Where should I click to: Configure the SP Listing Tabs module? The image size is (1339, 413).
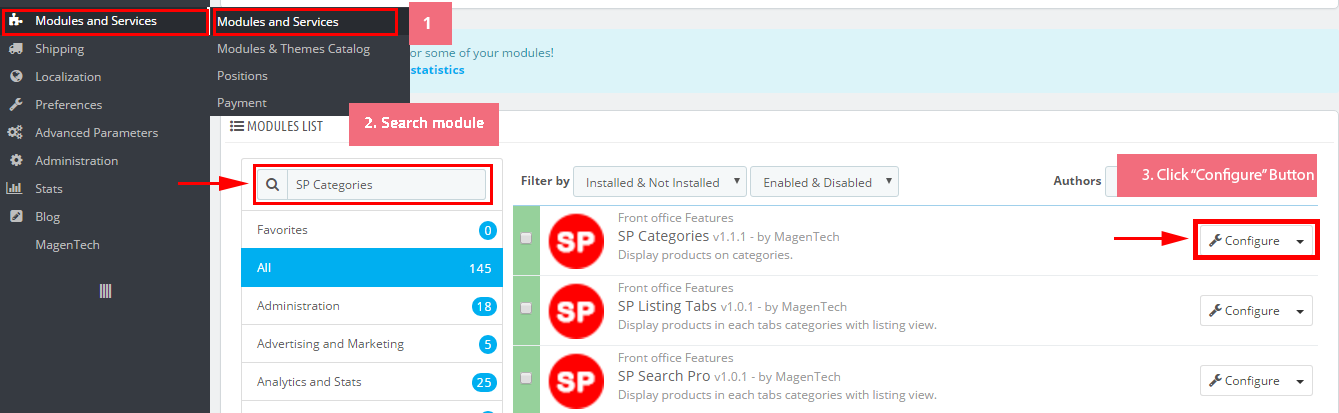[x=1244, y=311]
